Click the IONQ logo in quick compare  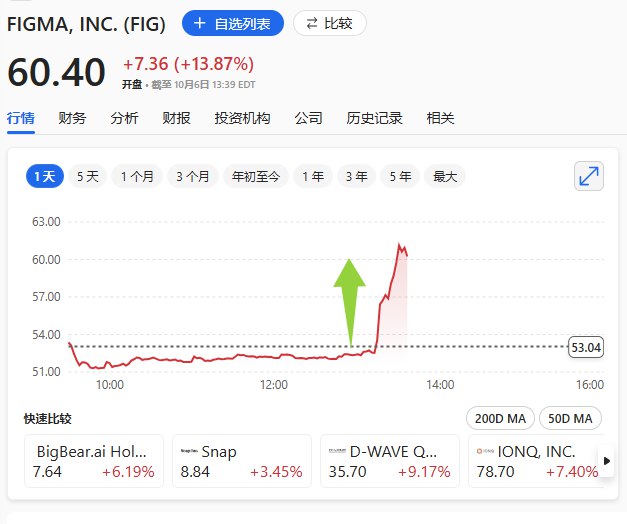point(485,451)
